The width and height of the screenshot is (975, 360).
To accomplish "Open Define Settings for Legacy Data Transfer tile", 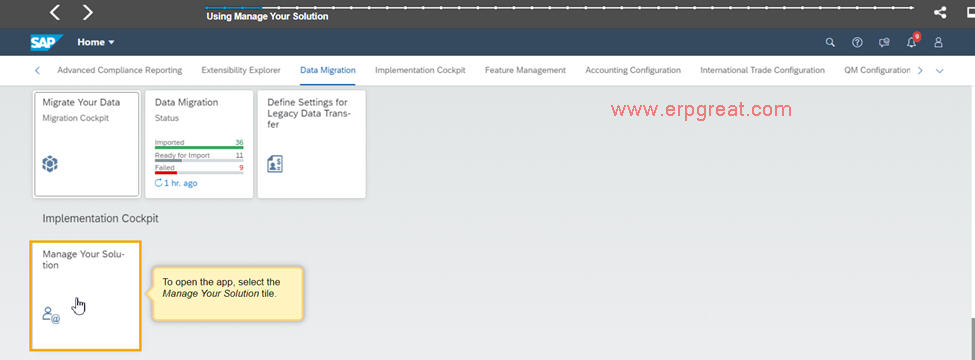I will click(312, 144).
